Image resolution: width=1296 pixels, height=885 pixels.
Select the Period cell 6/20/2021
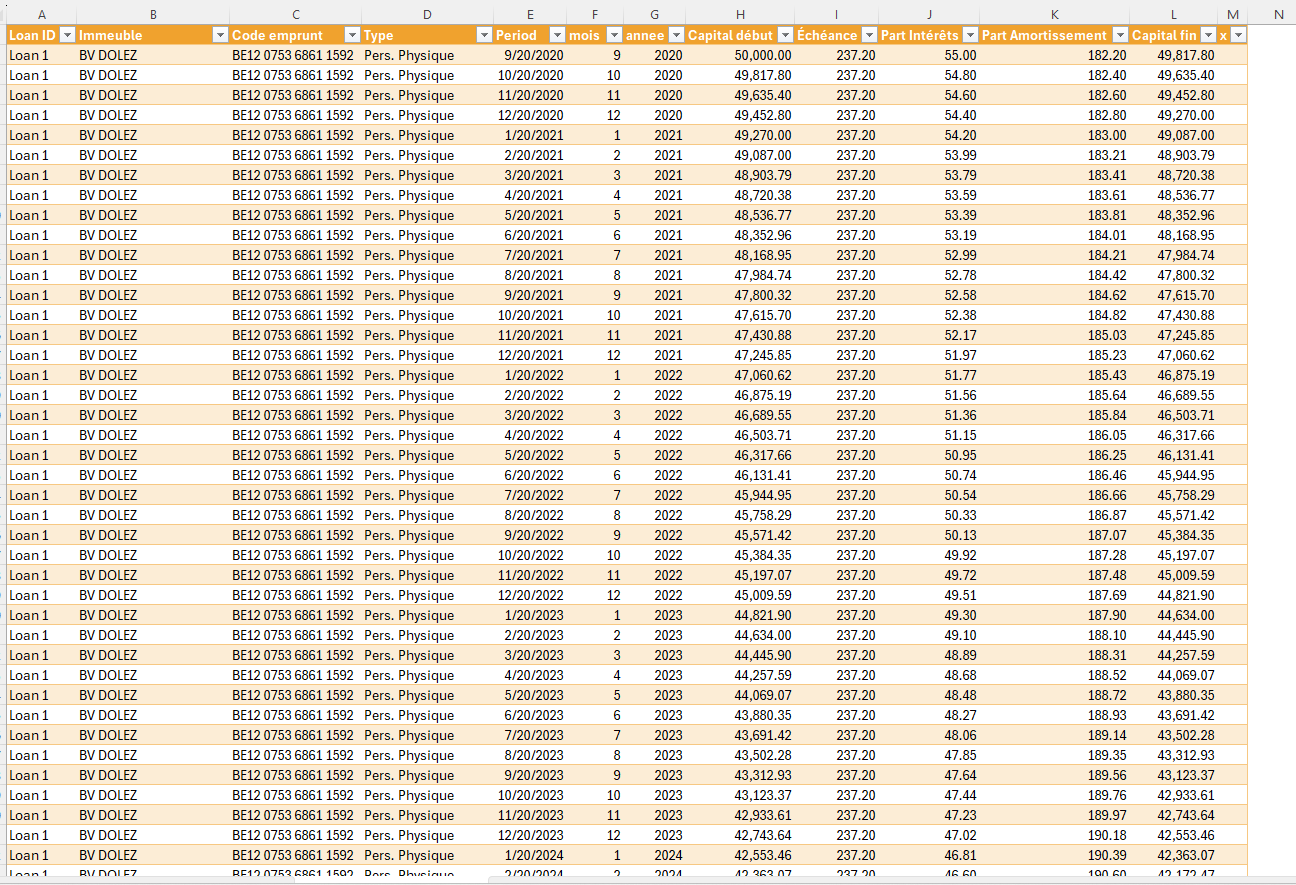coord(530,235)
